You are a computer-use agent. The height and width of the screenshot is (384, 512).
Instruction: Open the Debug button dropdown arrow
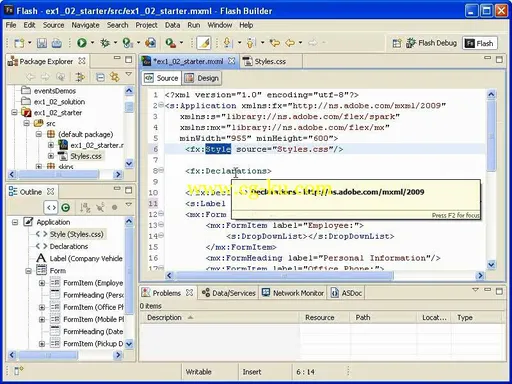(x=115, y=43)
